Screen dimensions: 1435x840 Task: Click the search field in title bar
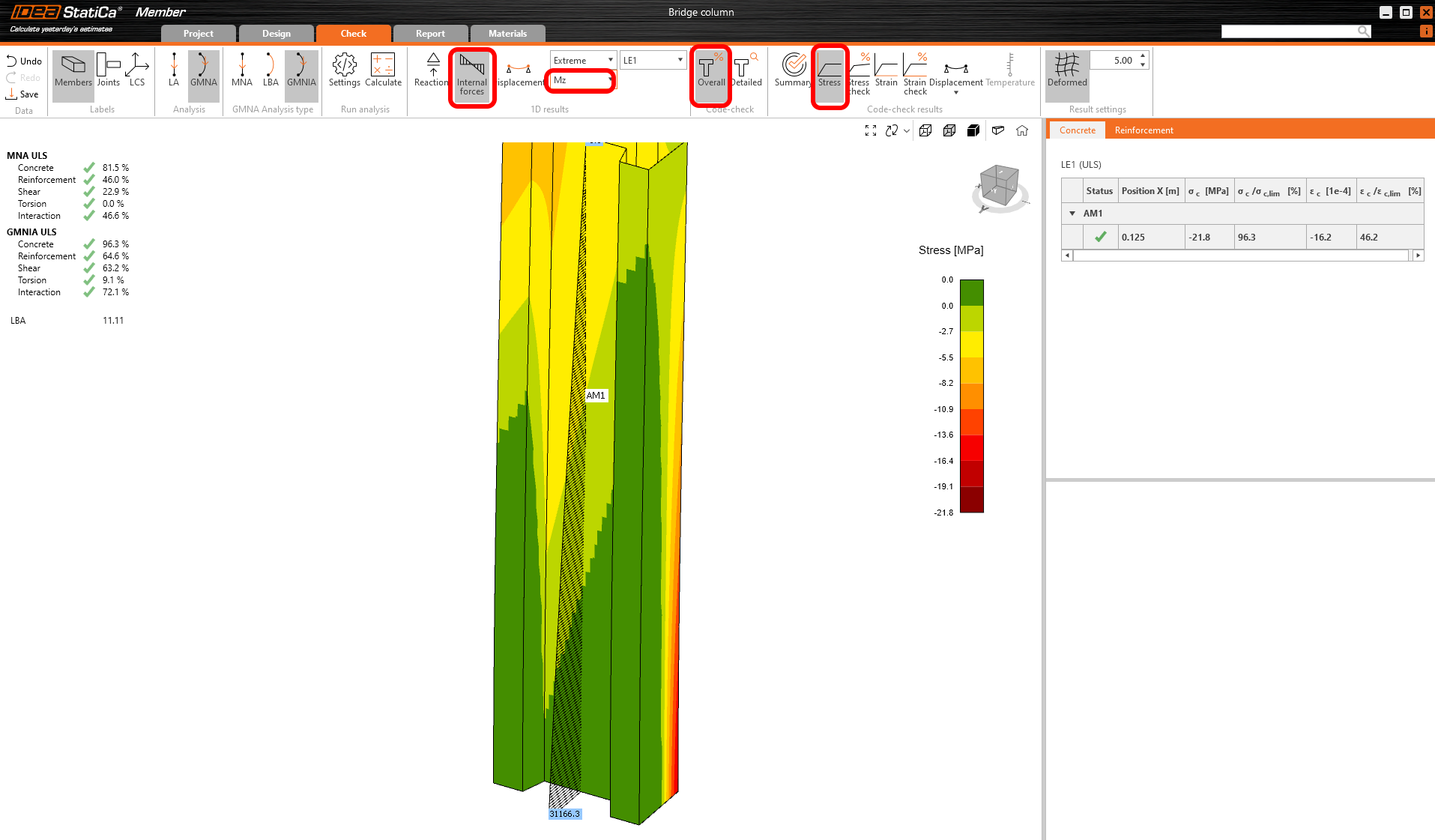1289,31
